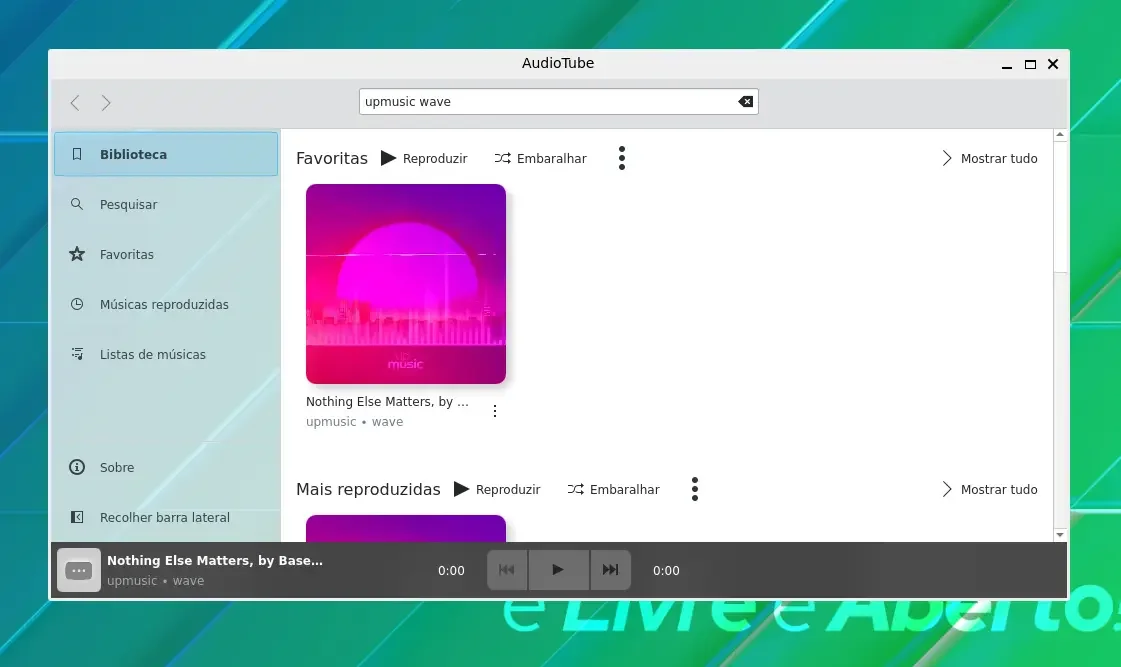
Task: Show all Favoritas with Mostrar tudo
Action: click(x=990, y=158)
